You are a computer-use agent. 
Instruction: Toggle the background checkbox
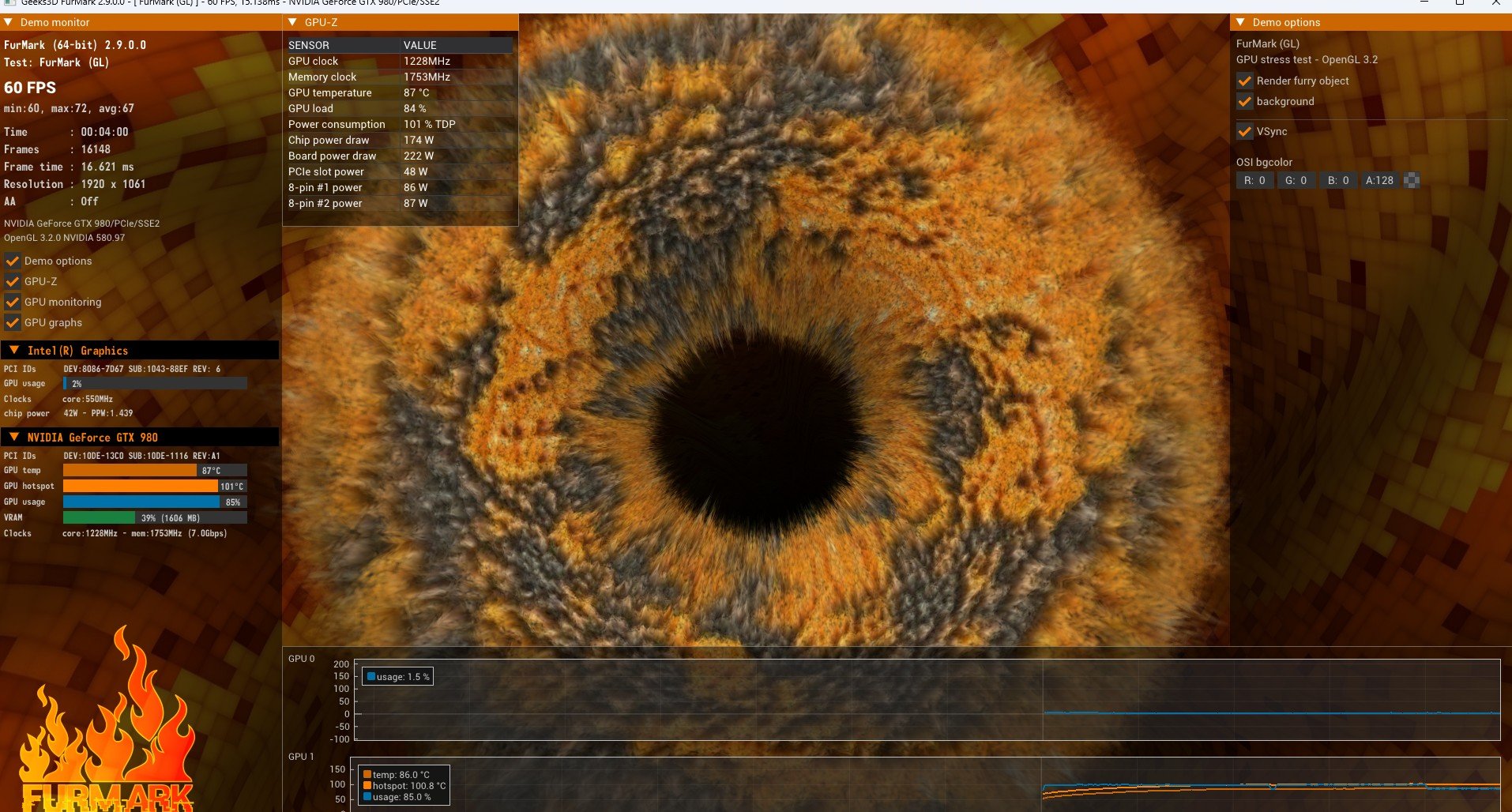1245,101
